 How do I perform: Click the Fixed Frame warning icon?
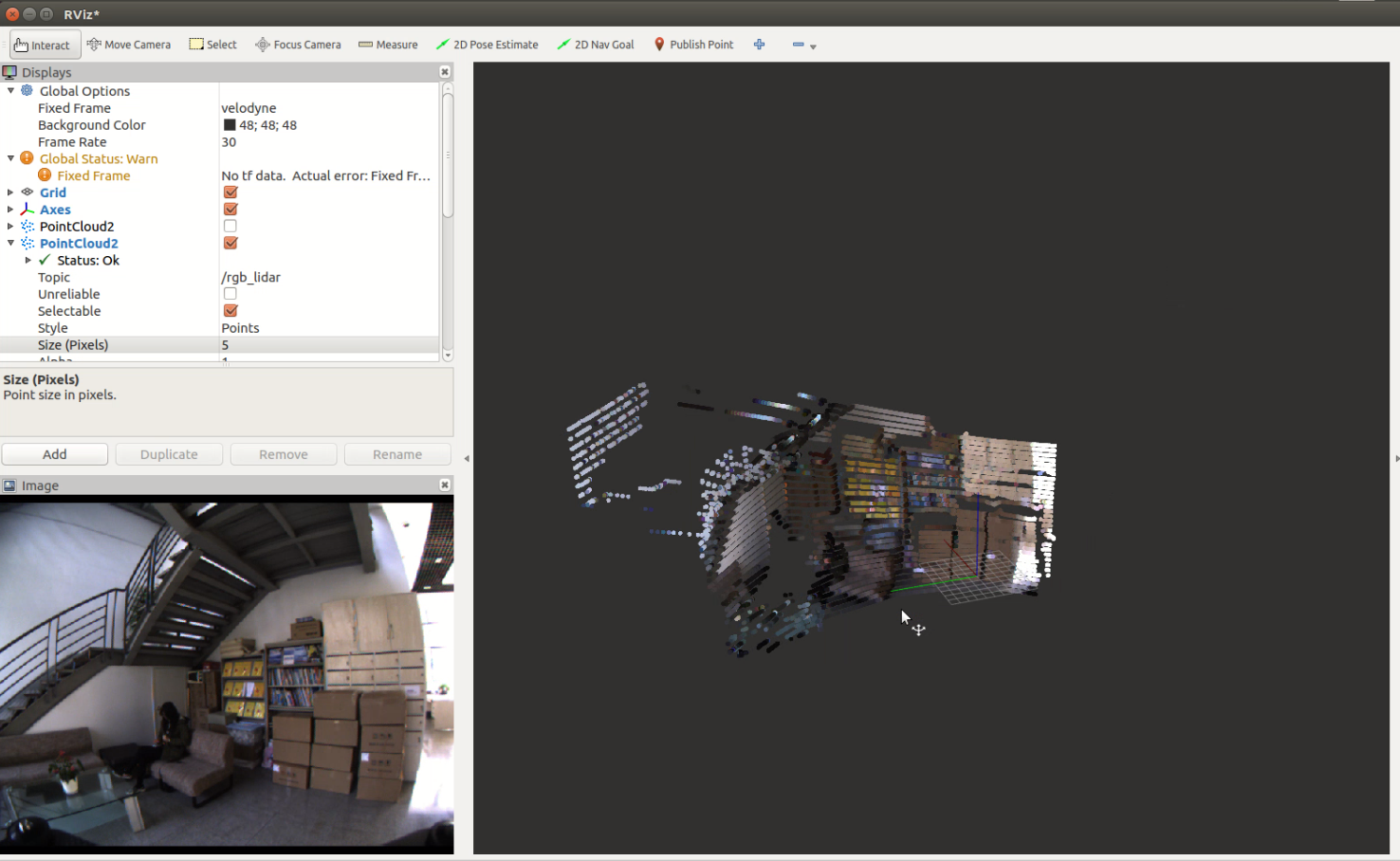(45, 175)
